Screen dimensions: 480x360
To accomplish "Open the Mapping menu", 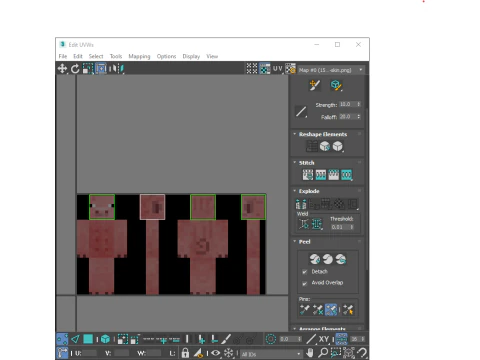I will (x=139, y=56).
